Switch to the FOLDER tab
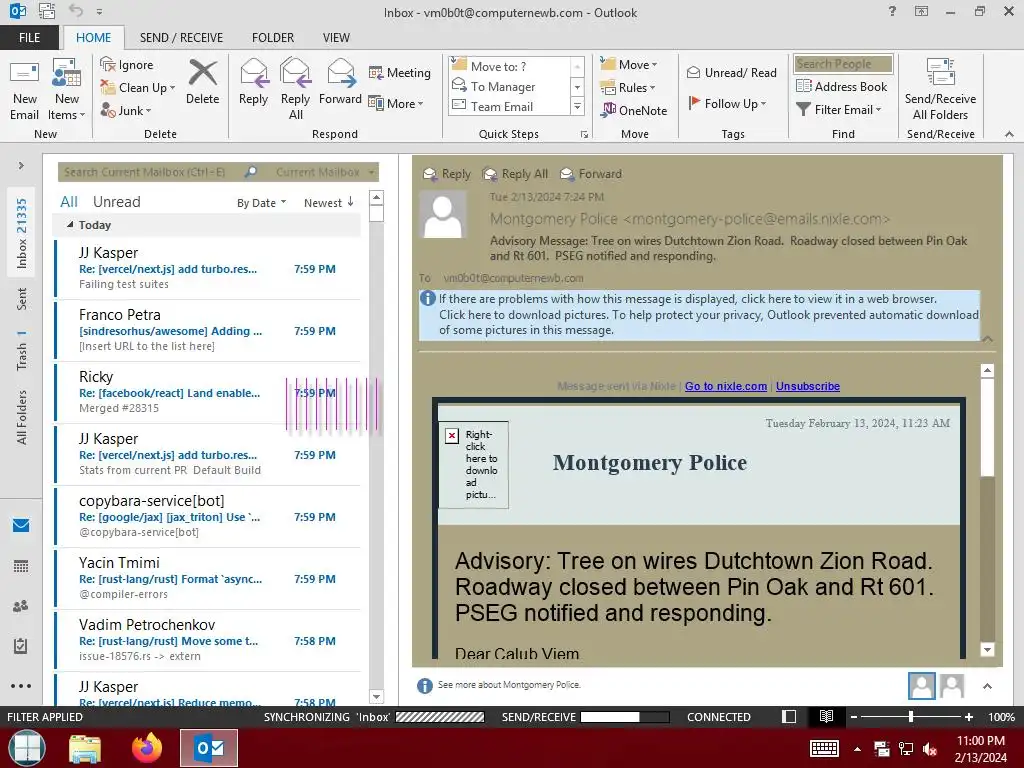The width and height of the screenshot is (1024, 768). pos(273,37)
